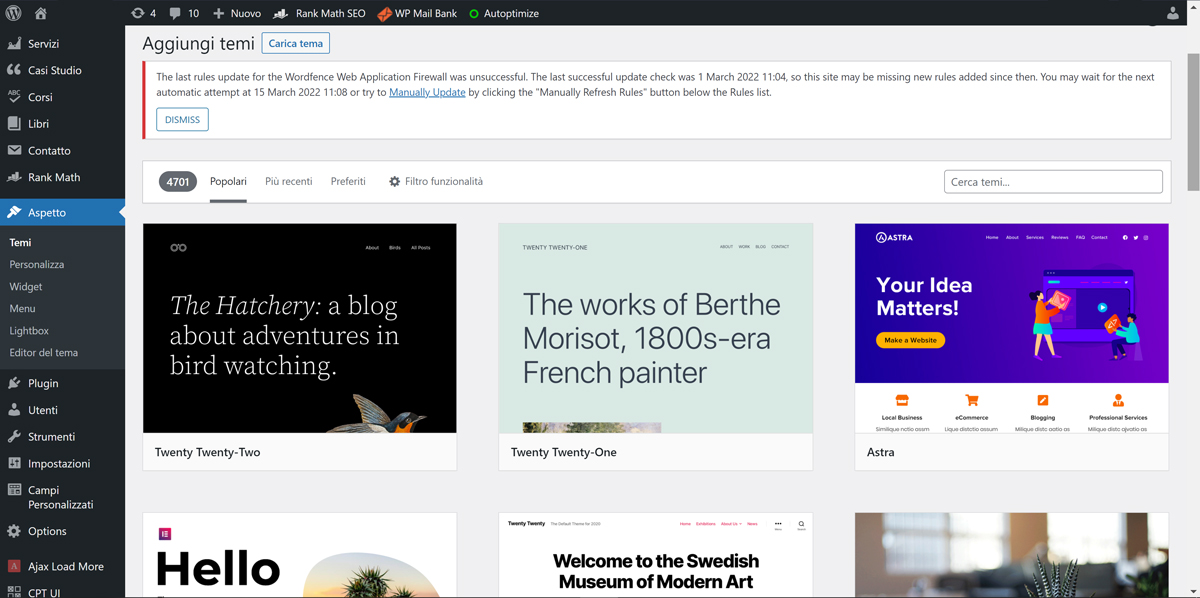This screenshot has height=598, width=1200.
Task: Open the Impostazioni sidebar menu label
Action: point(59,463)
